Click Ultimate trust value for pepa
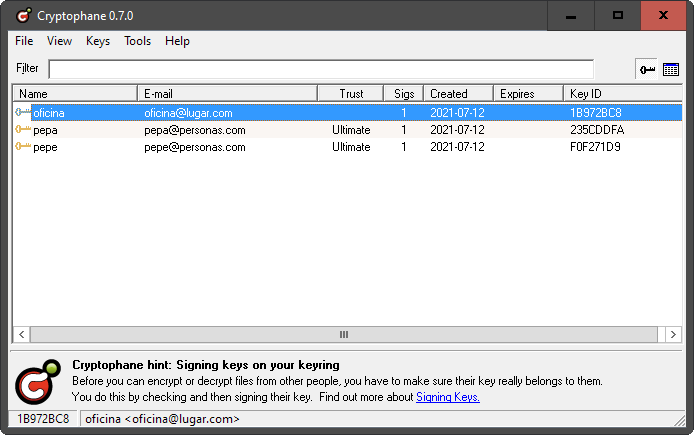Image resolution: width=694 pixels, height=435 pixels. point(351,130)
